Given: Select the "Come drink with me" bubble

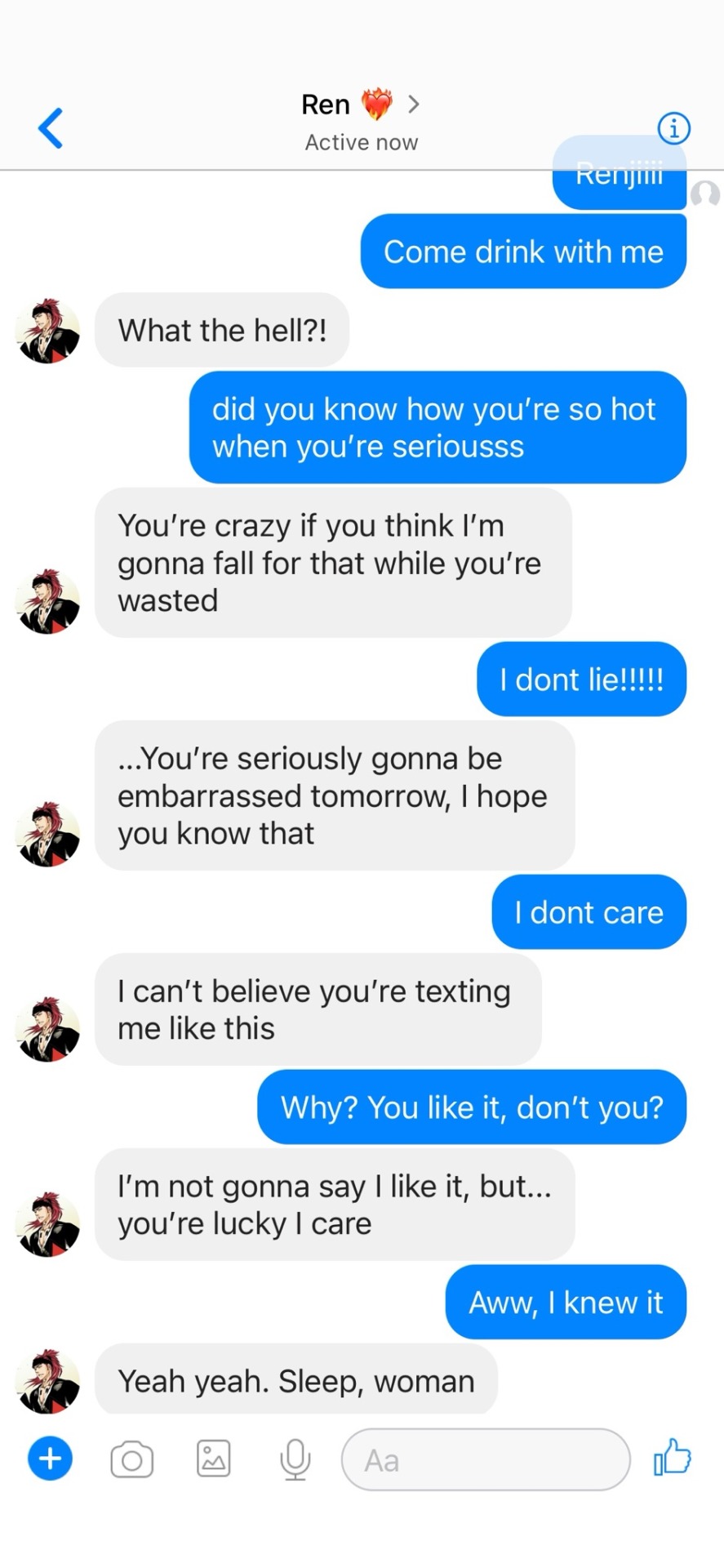Looking at the screenshot, I should pyautogui.click(x=523, y=252).
